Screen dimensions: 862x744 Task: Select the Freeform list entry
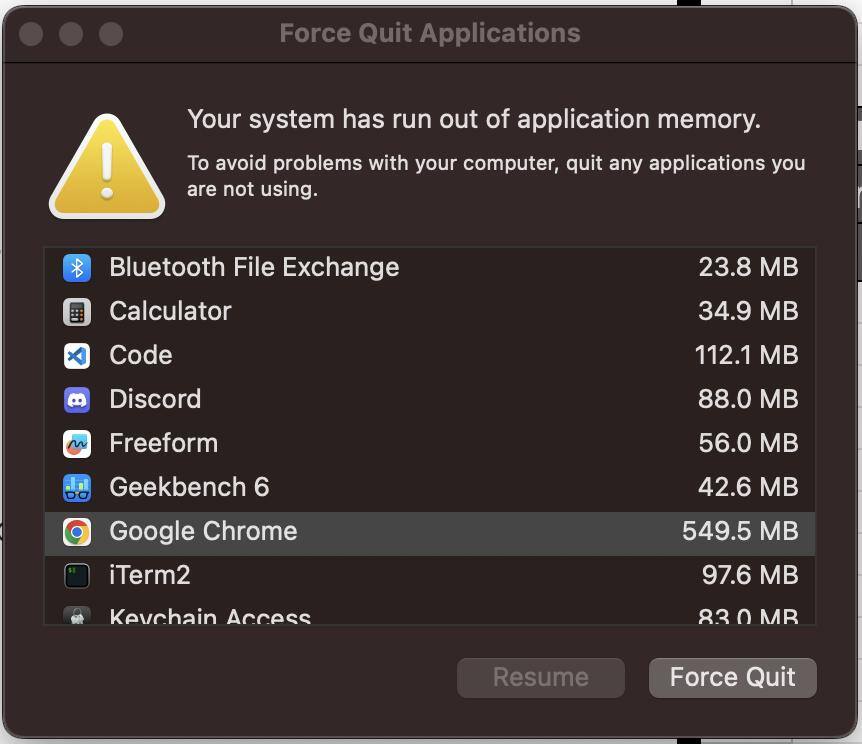[163, 444]
